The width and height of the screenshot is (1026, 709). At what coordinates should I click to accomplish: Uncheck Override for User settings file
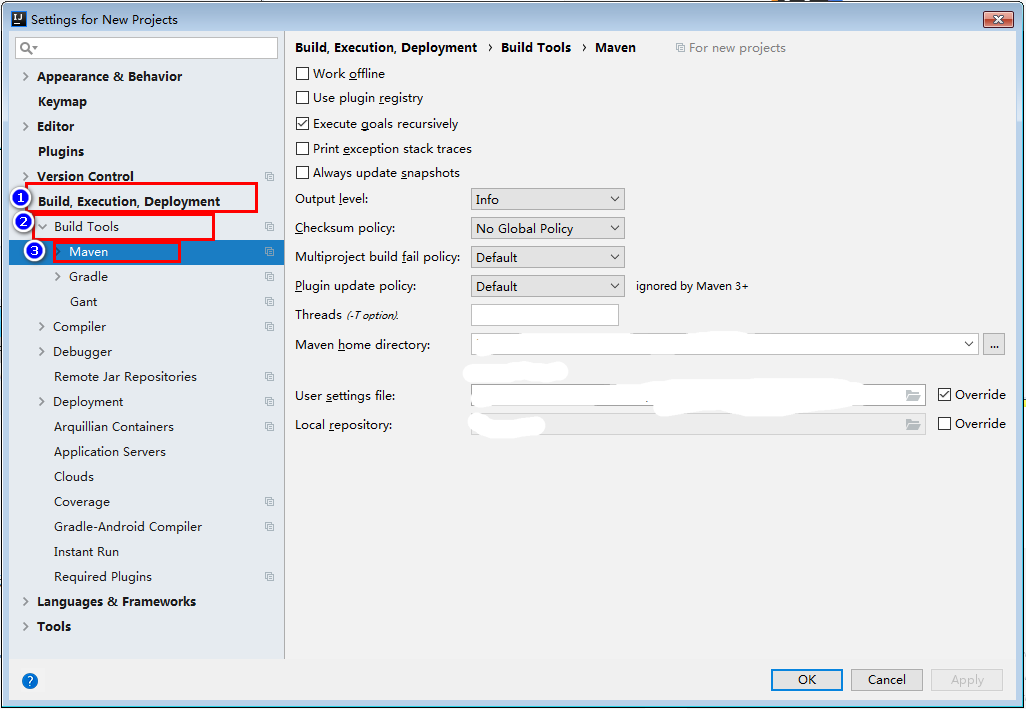click(944, 394)
